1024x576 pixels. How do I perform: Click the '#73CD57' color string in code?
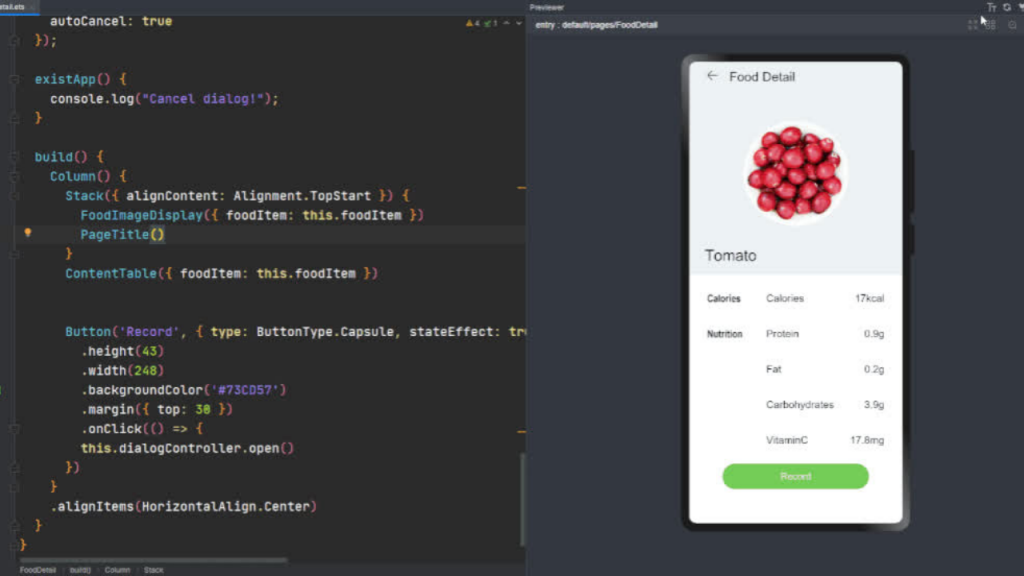click(x=245, y=390)
